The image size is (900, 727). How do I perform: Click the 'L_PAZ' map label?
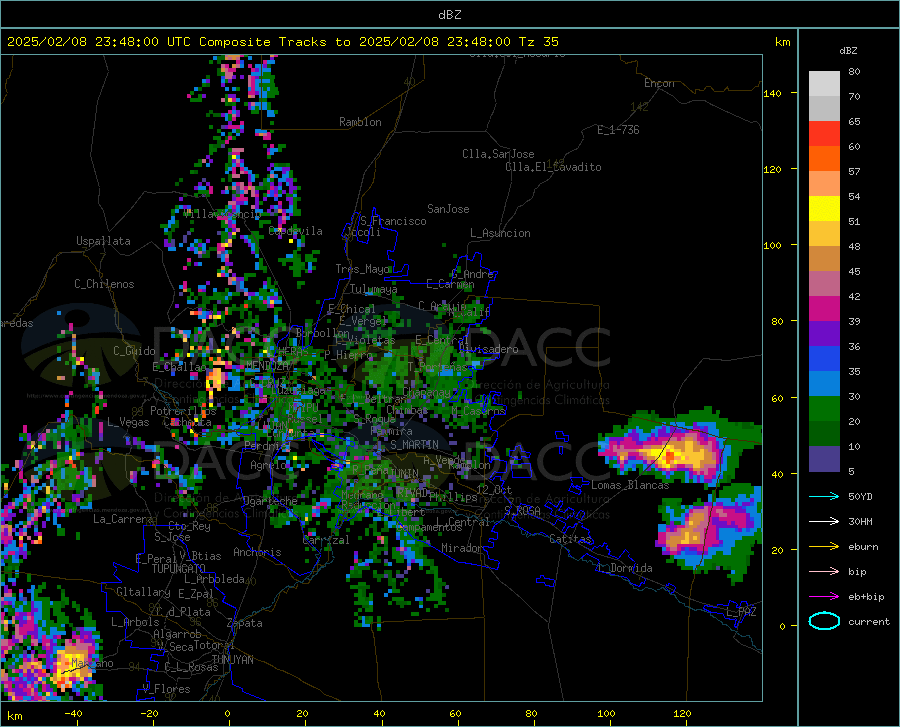pos(741,612)
